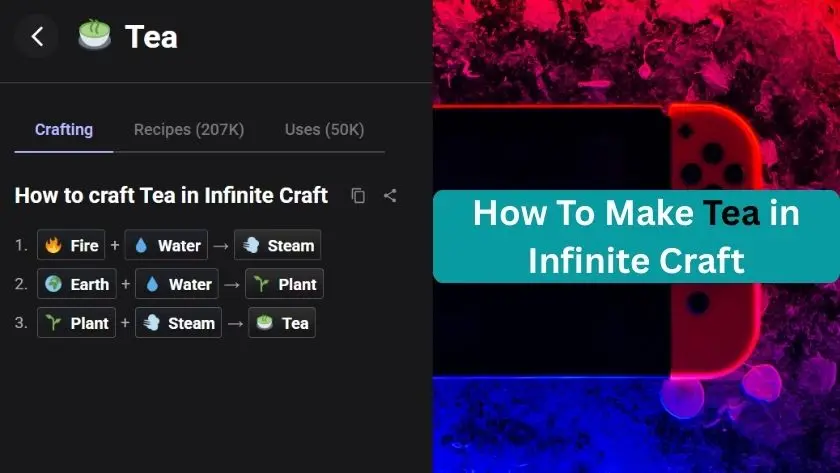Click the Tea page title text
This screenshot has height=473, width=840.
point(151,36)
